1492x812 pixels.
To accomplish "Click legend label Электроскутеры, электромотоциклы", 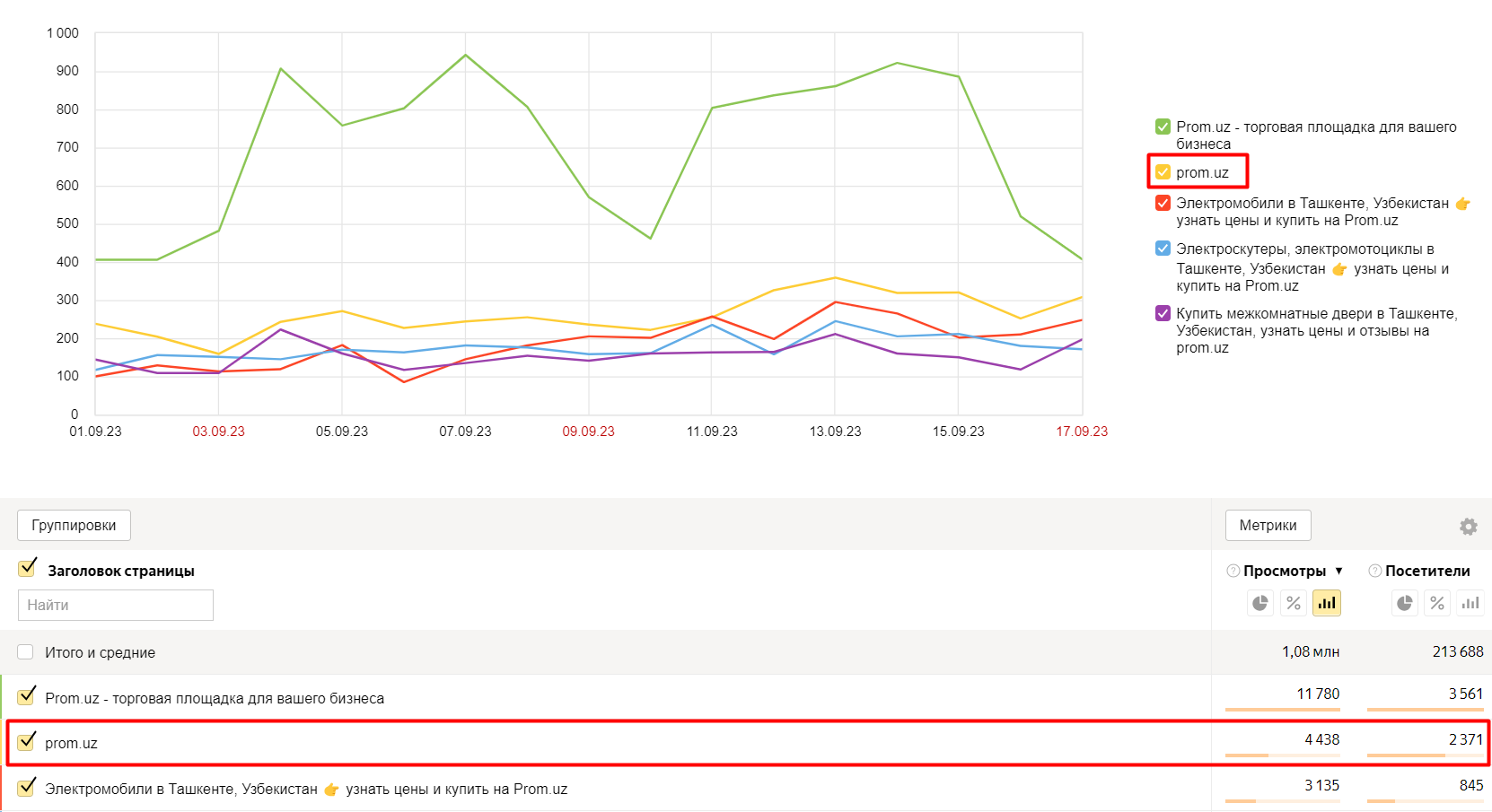I will click(x=1312, y=266).
